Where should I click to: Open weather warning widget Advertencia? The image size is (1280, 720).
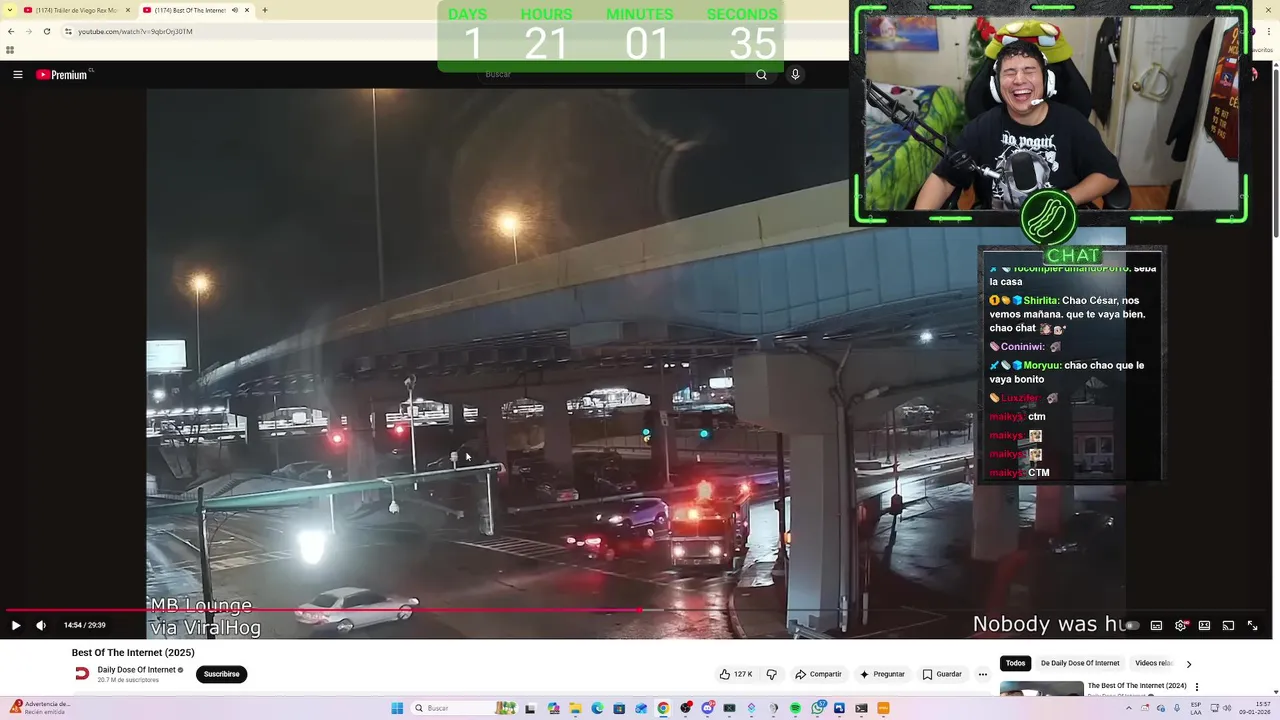point(38,708)
